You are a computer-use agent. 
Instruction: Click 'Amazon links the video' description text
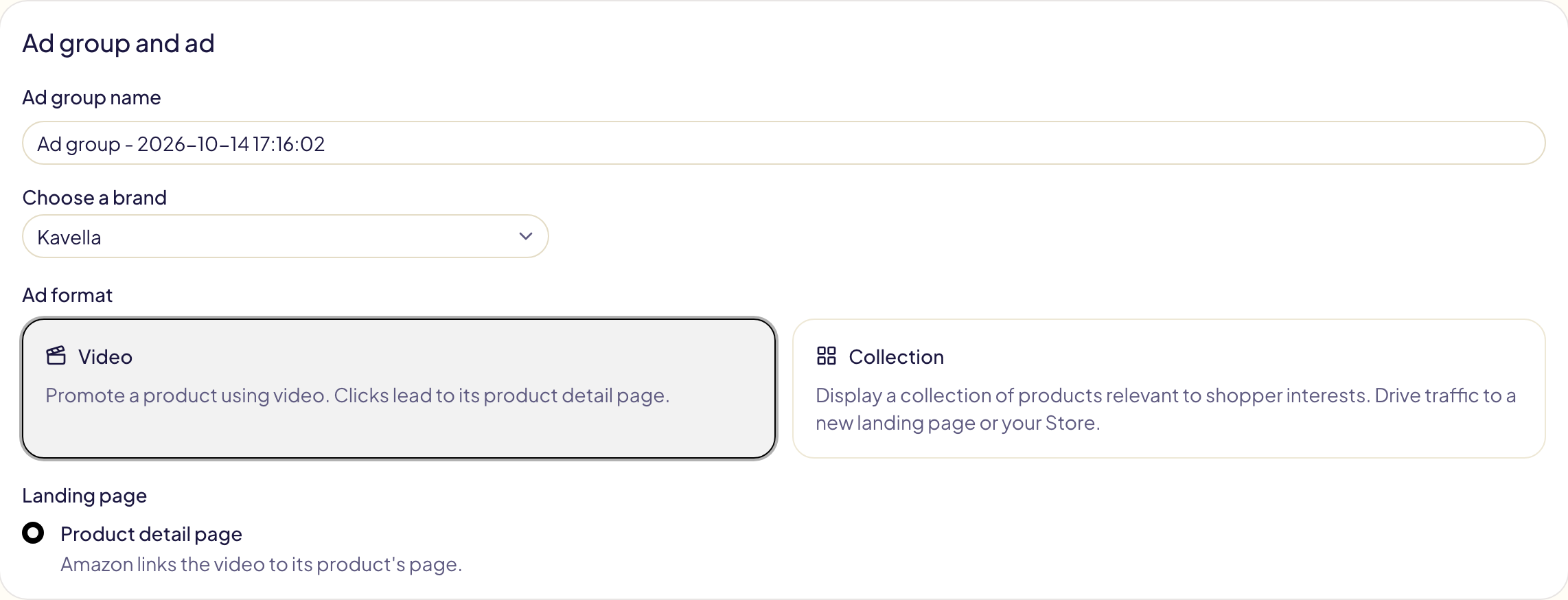261,564
